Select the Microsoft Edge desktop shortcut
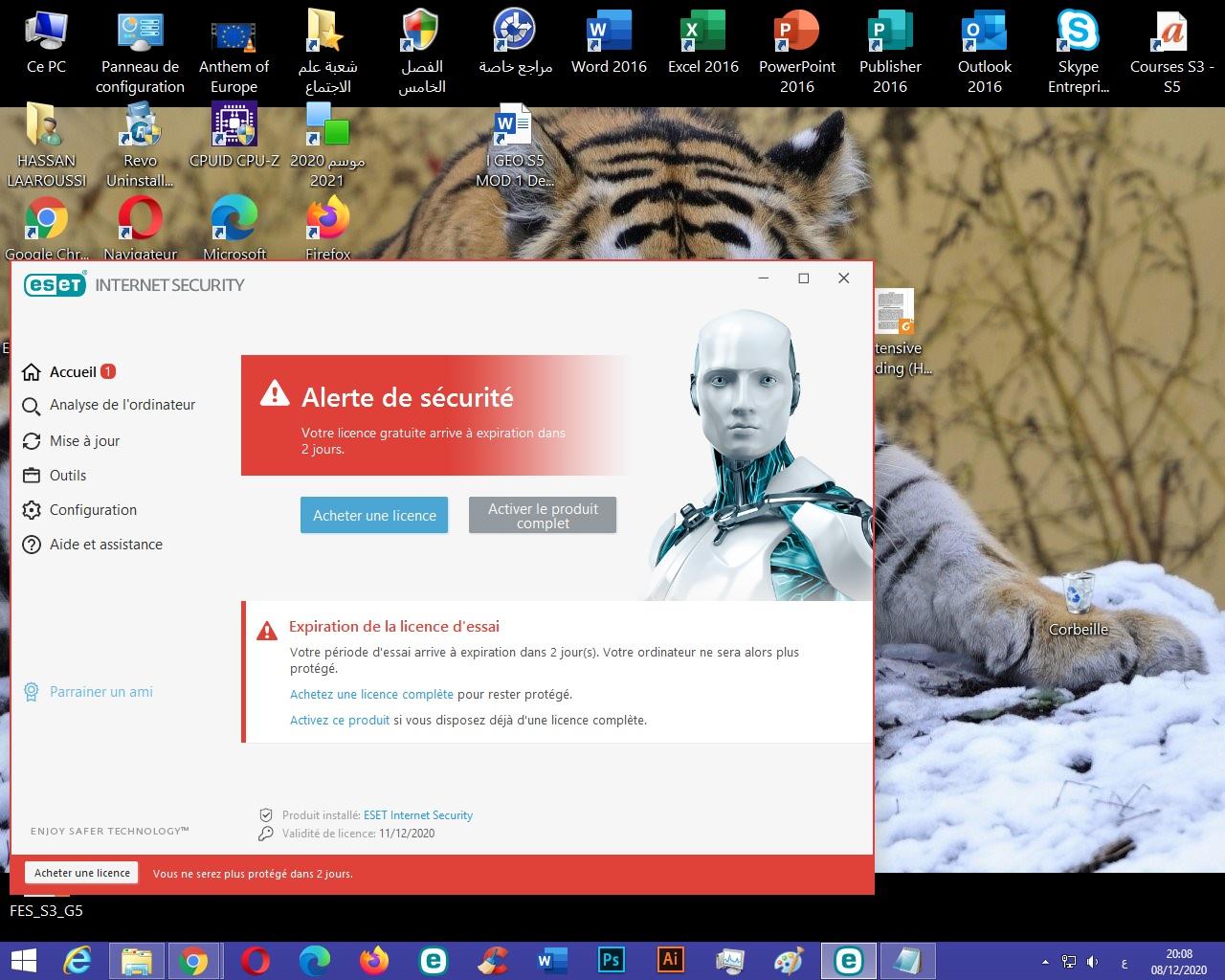This screenshot has width=1225, height=980. point(234,228)
